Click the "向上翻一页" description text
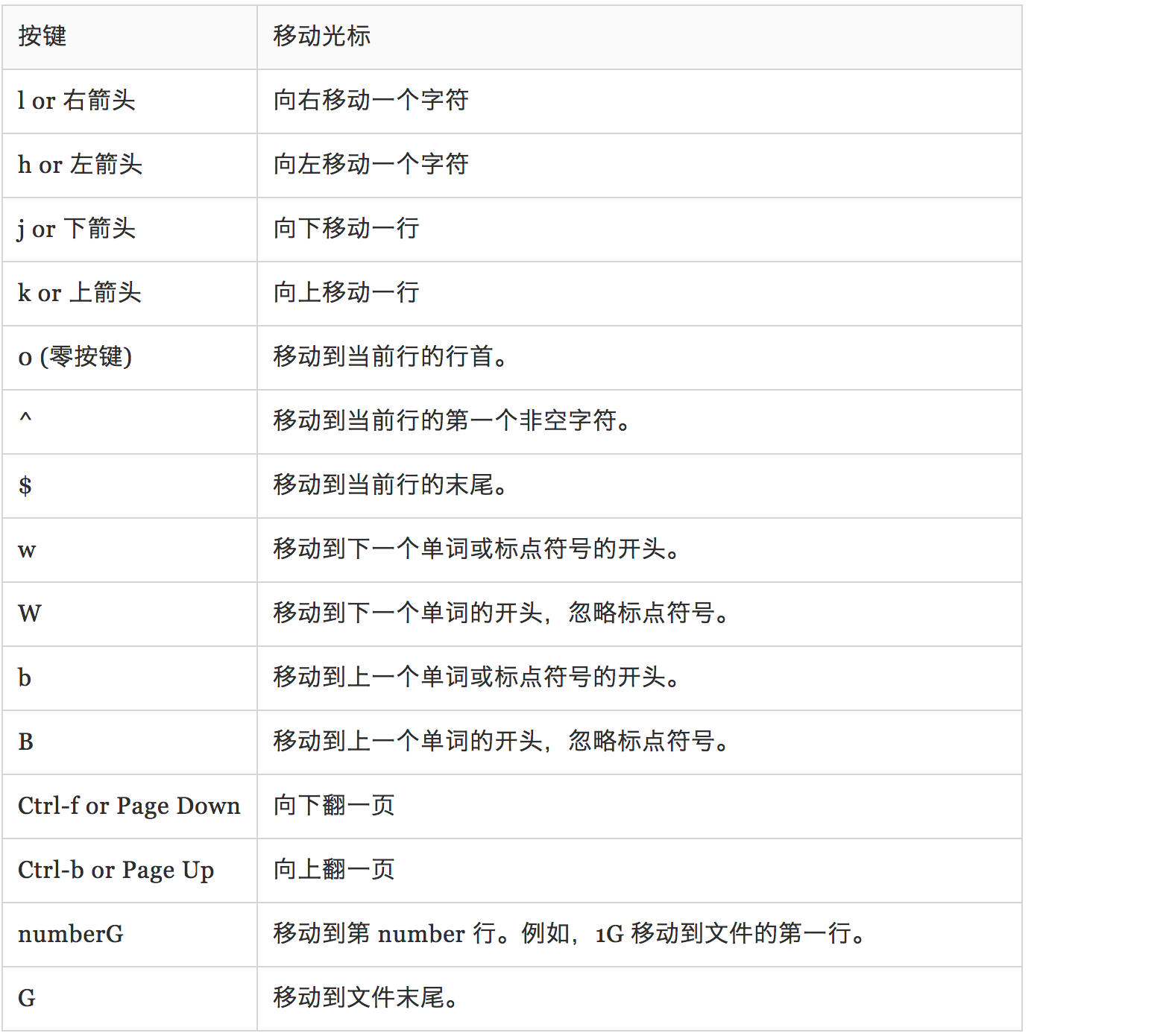Image resolution: width=1169 pixels, height=1036 pixels. click(x=333, y=869)
